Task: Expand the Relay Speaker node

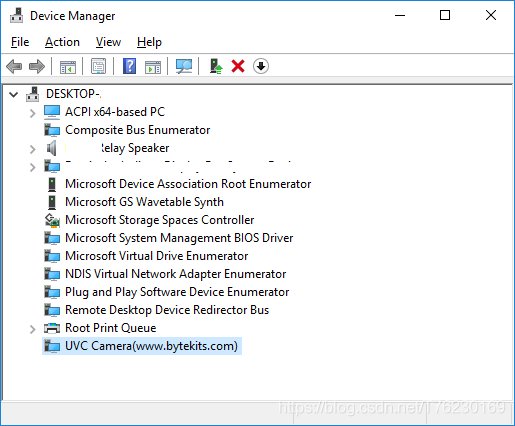Action: click(x=32, y=149)
